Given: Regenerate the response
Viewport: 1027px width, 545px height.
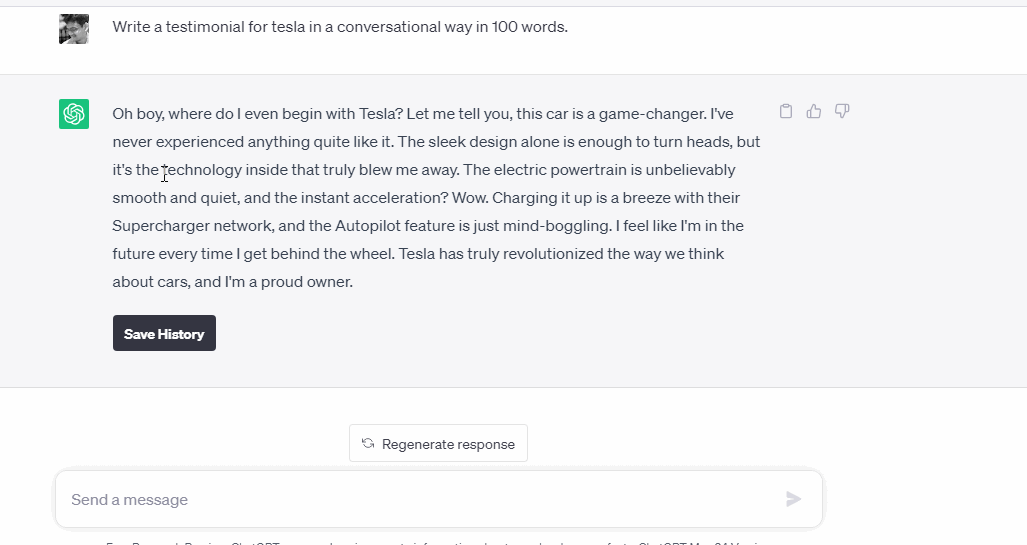Looking at the screenshot, I should pyautogui.click(x=438, y=444).
